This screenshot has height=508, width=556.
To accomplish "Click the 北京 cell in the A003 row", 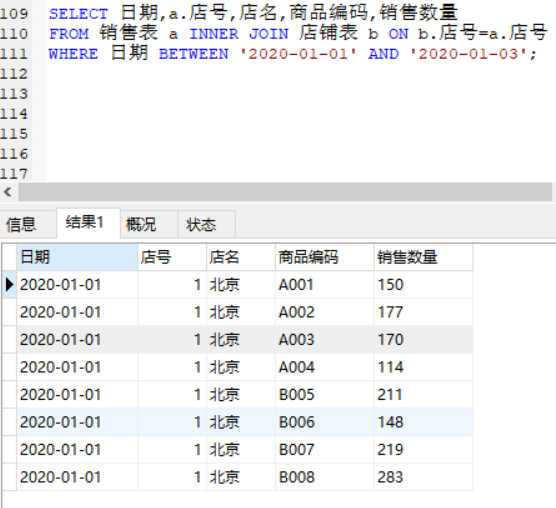I will pyautogui.click(x=241, y=340).
